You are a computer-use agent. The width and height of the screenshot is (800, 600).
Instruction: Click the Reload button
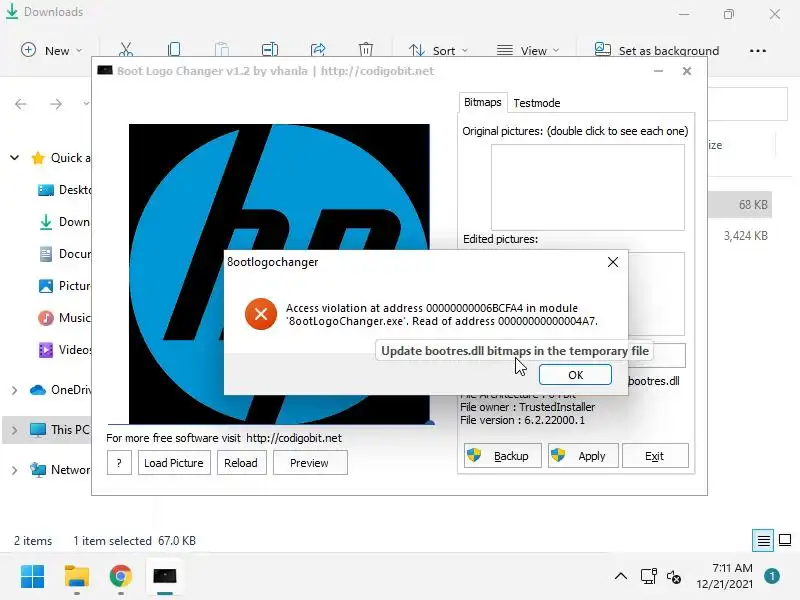point(241,463)
